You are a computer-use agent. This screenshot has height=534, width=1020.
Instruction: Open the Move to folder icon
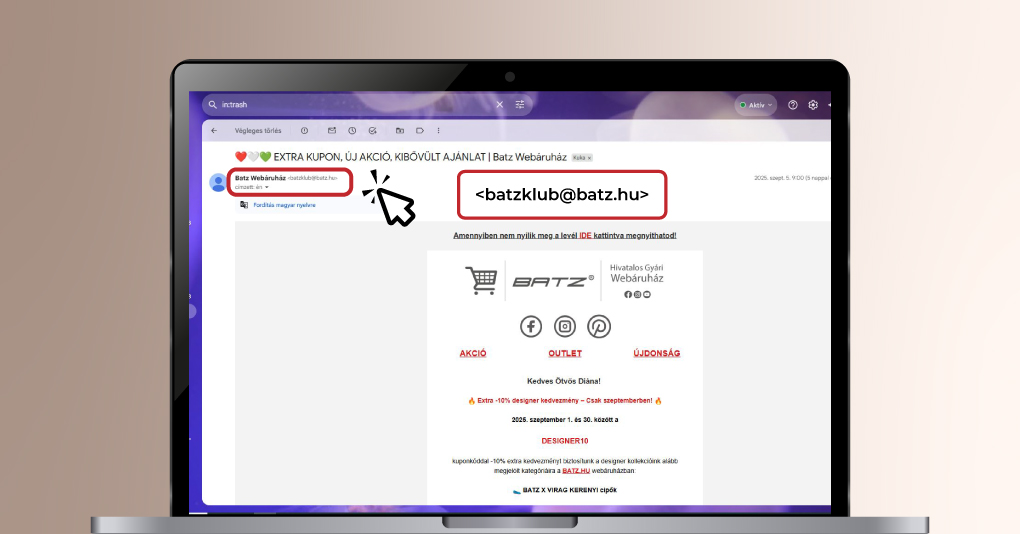pos(400,131)
